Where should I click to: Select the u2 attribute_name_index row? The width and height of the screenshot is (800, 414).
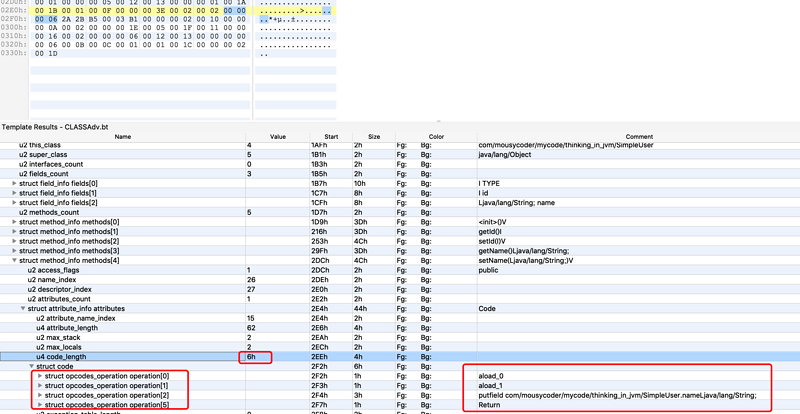pyautogui.click(x=400, y=318)
